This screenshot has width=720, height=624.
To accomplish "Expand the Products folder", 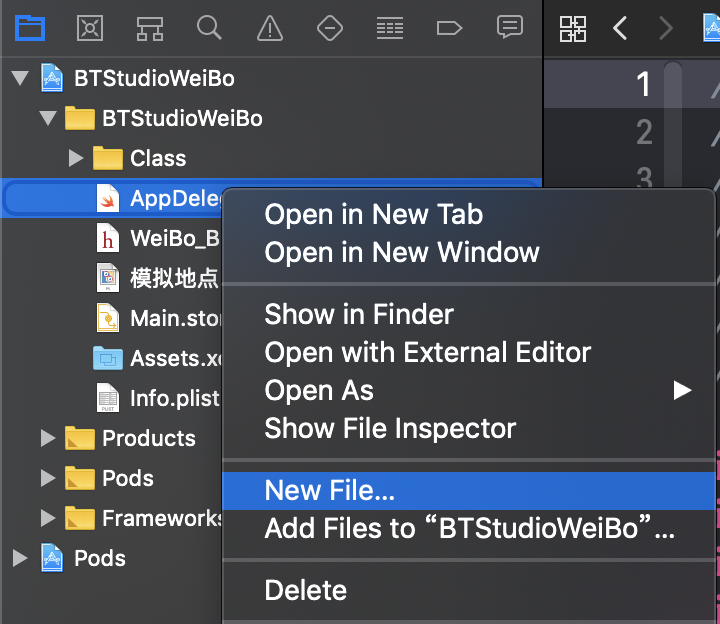I will (48, 438).
